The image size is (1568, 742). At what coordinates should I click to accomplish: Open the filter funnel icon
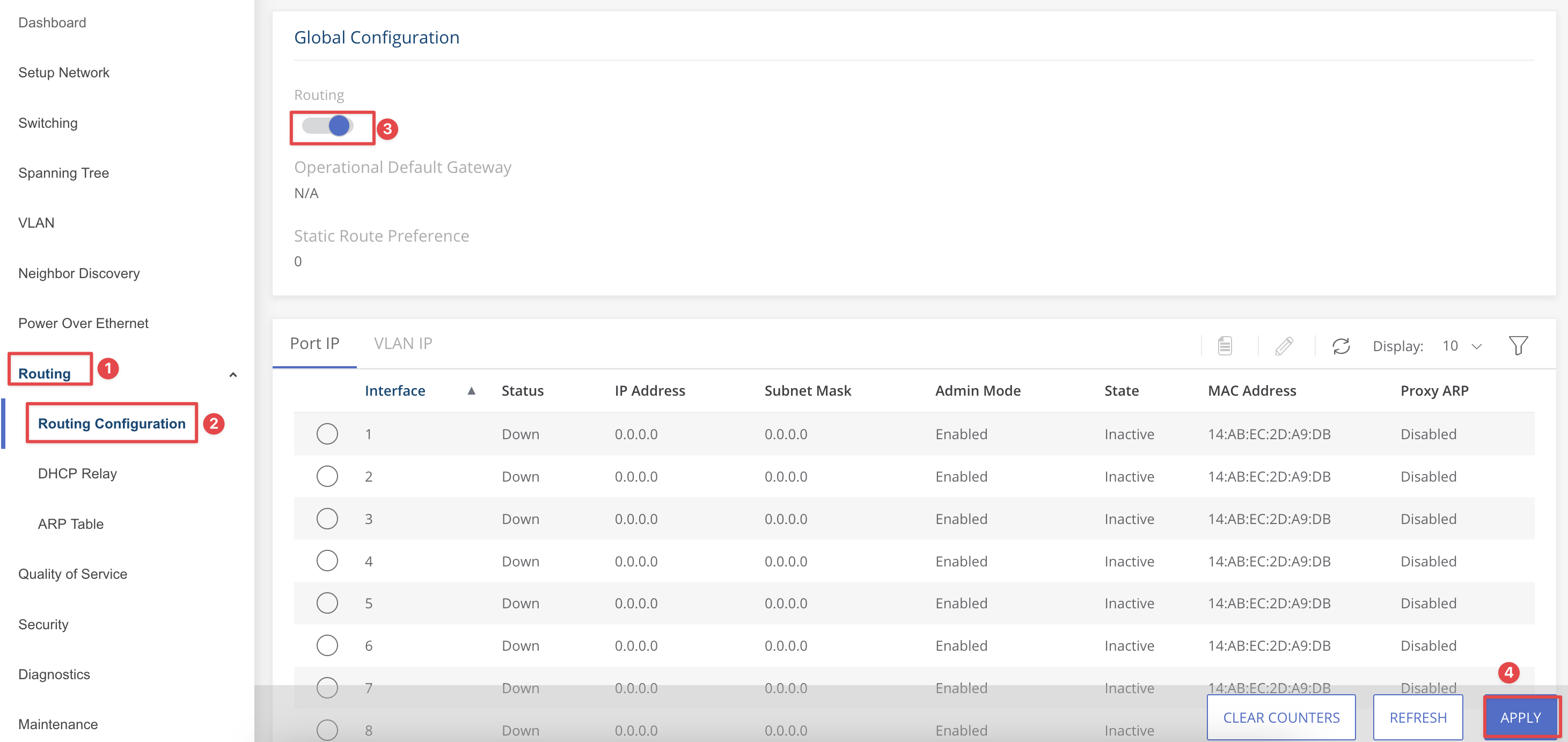[1518, 345]
